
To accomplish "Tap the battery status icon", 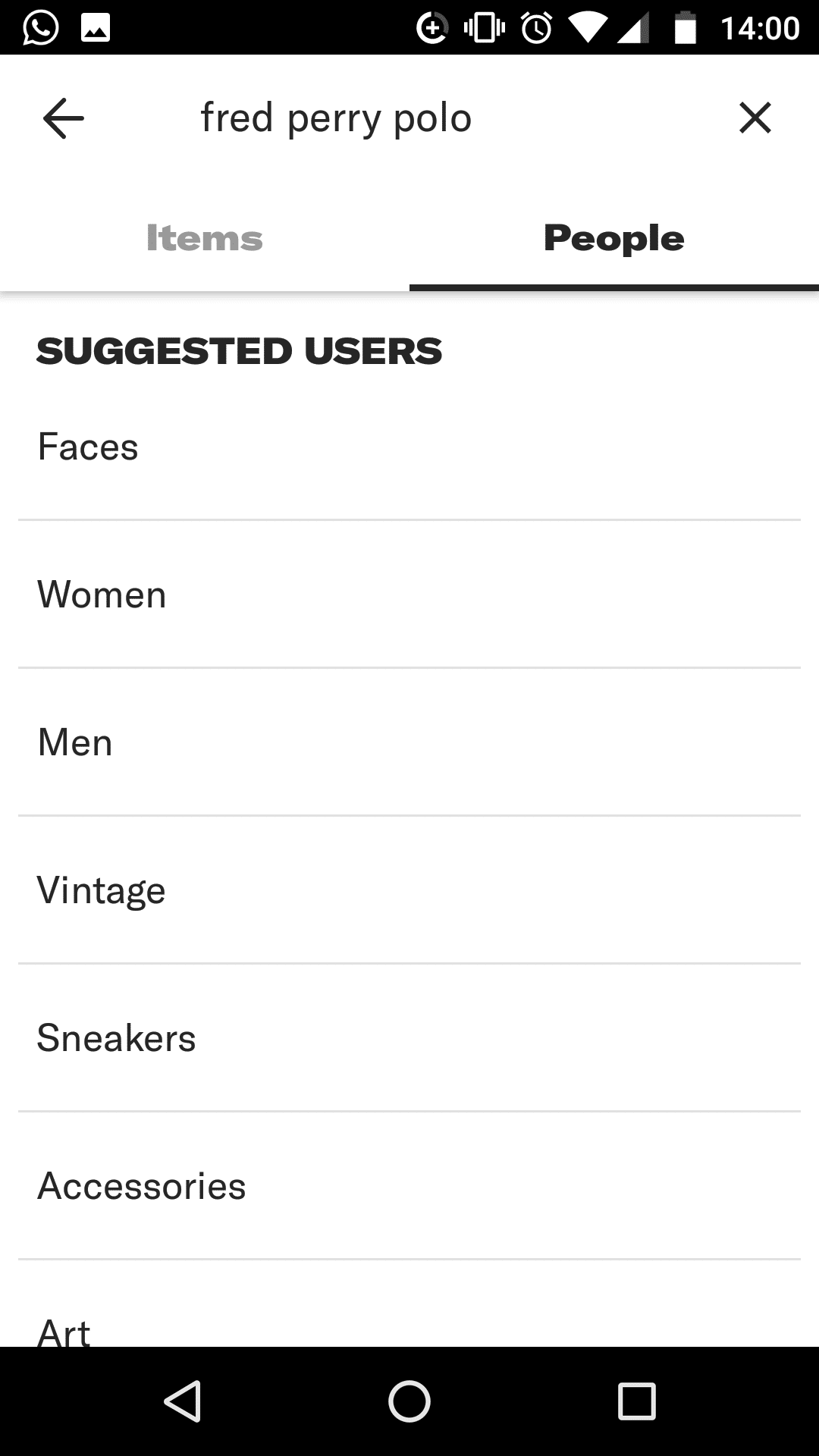I will tap(685, 28).
